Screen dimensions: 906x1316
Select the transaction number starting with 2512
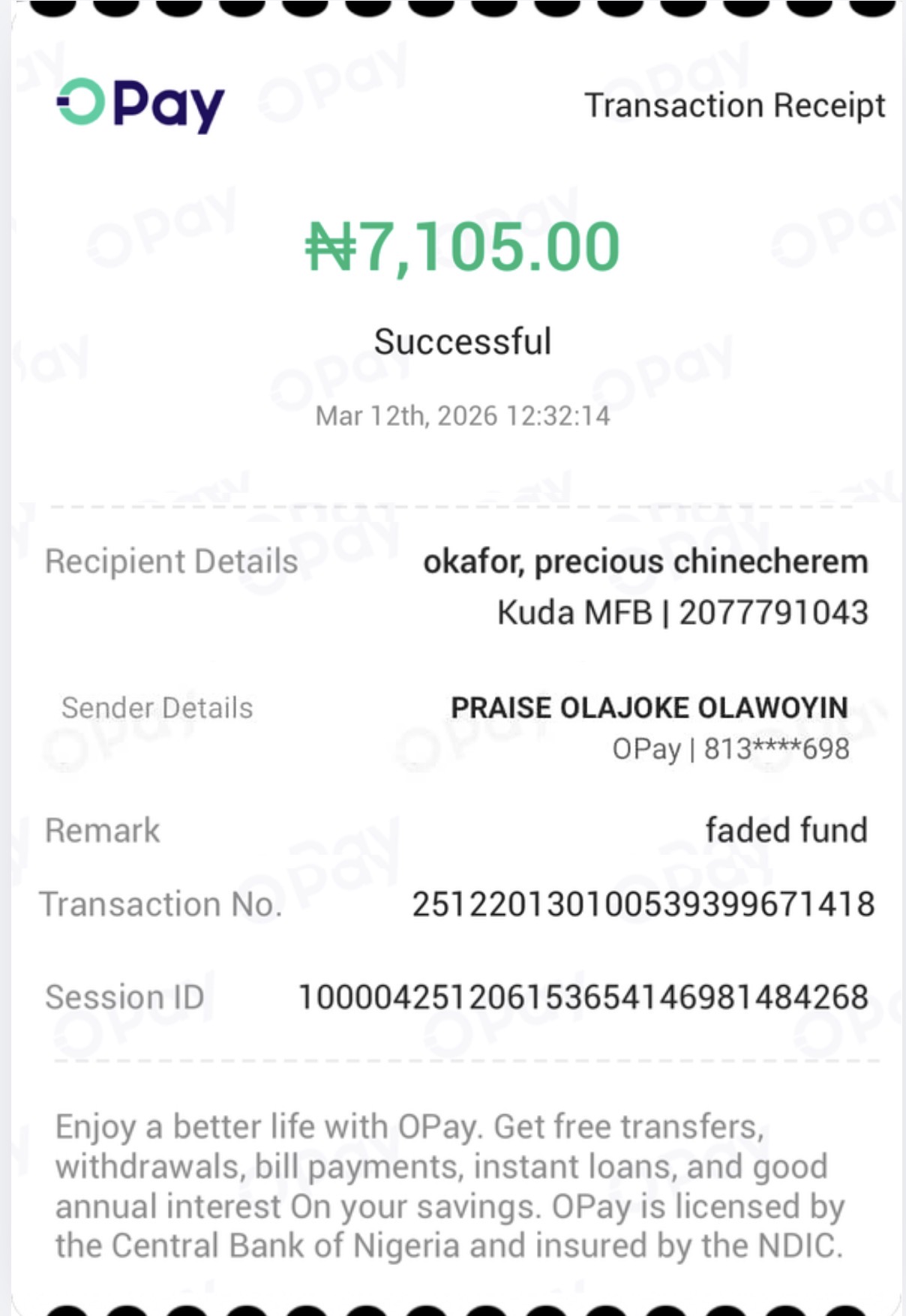[643, 904]
